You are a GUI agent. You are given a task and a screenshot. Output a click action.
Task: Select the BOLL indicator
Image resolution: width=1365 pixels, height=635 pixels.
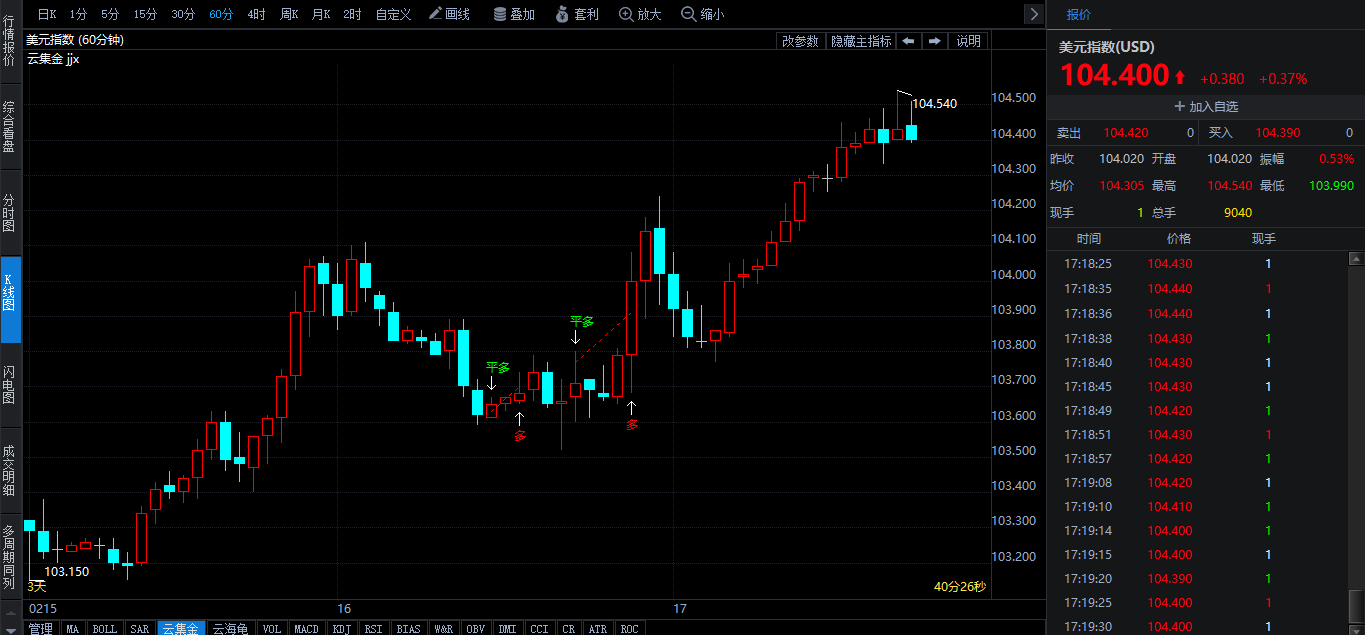pyautogui.click(x=104, y=628)
